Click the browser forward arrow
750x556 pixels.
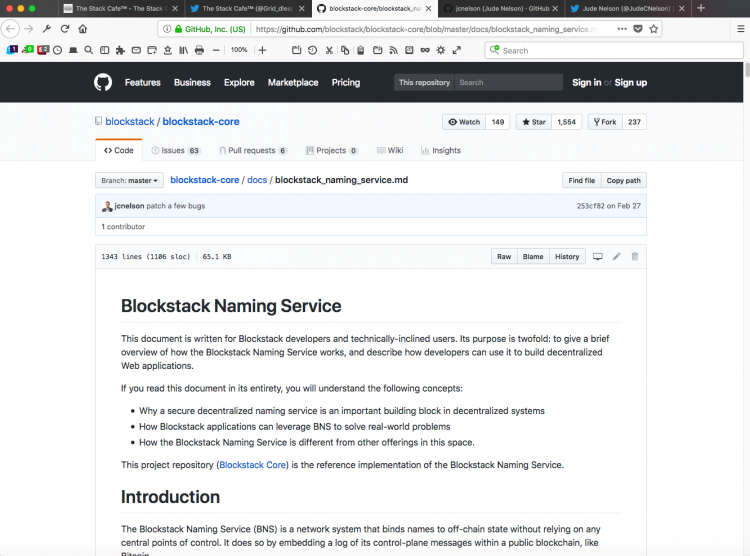[x=29, y=29]
